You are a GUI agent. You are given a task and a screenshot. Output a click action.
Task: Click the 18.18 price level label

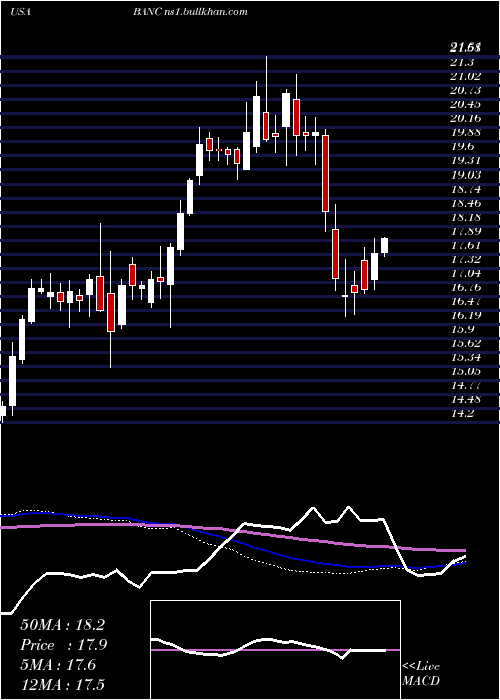click(464, 217)
